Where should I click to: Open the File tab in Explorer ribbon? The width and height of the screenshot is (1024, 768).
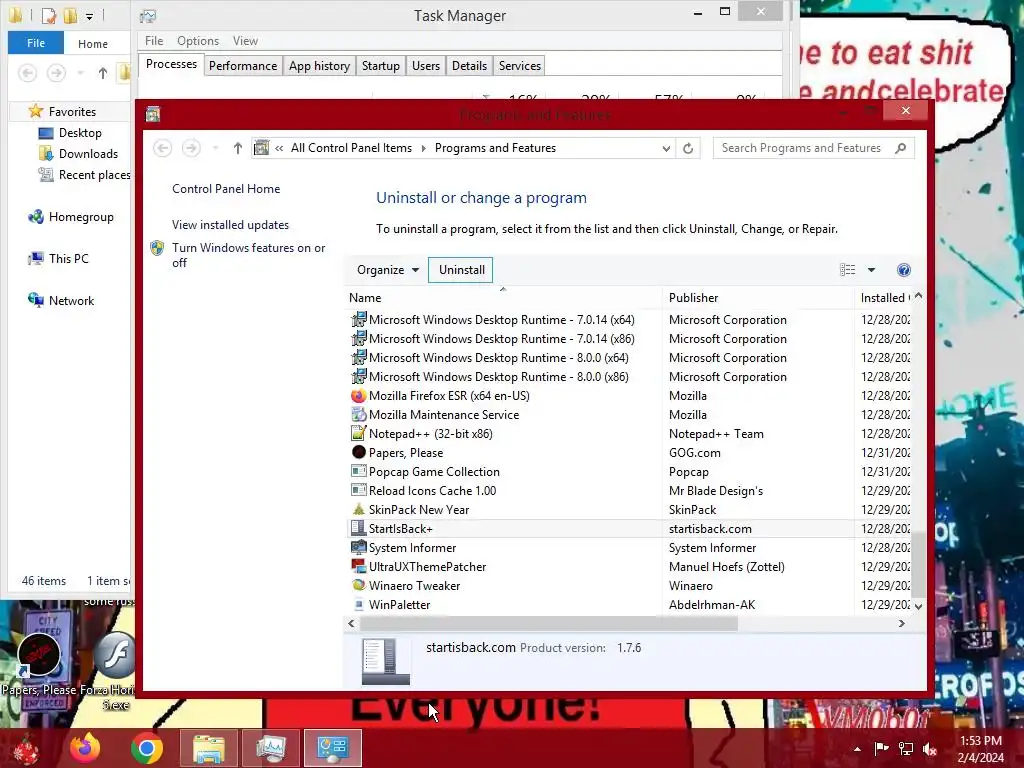(36, 43)
